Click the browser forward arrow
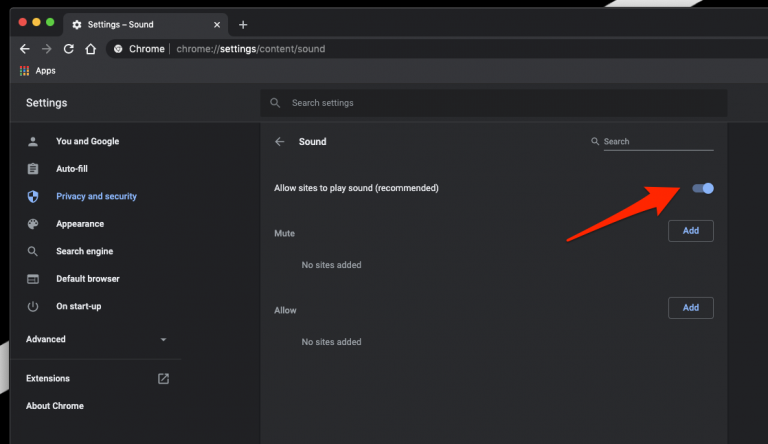Image resolution: width=768 pixels, height=444 pixels. 47,49
